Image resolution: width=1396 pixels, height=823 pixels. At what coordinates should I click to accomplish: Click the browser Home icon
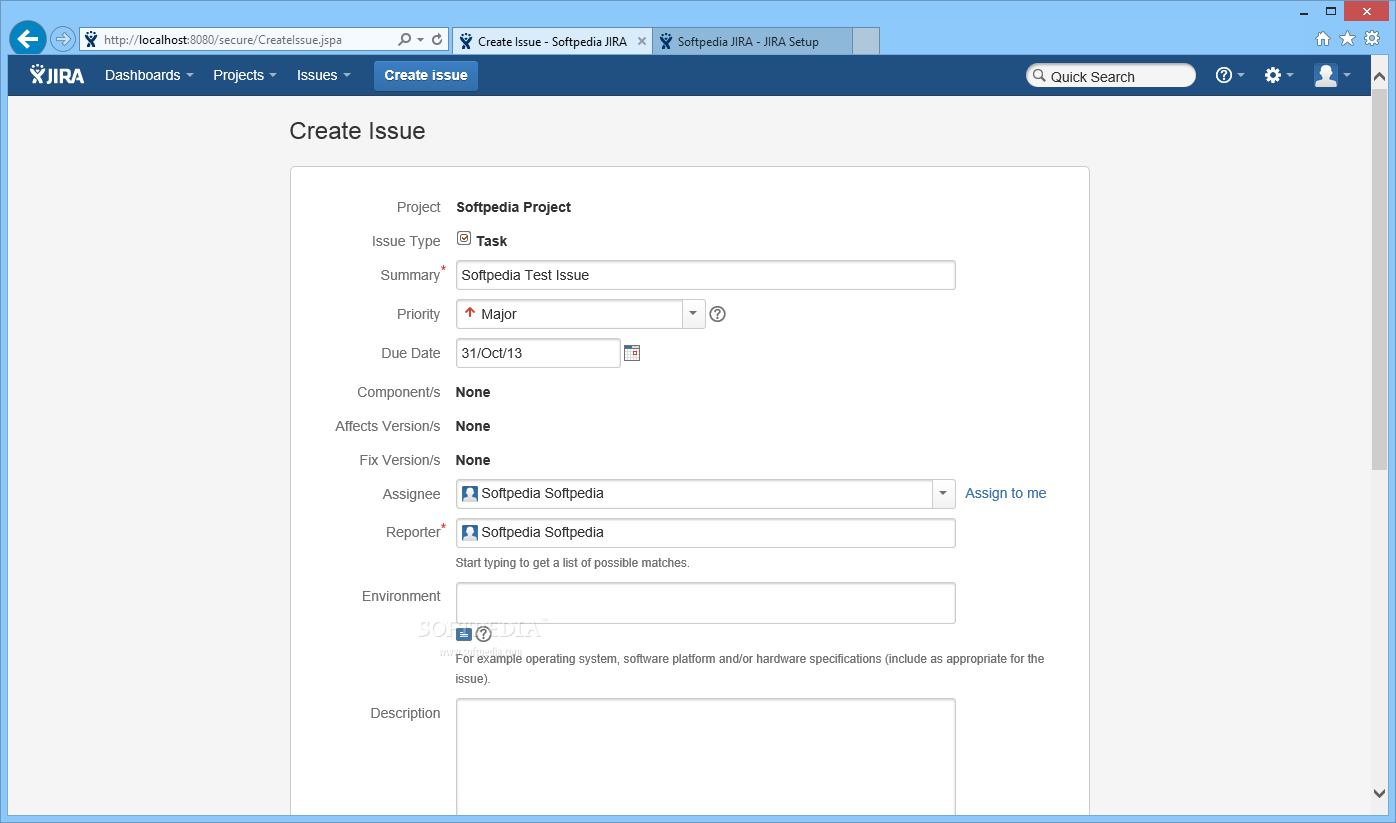click(x=1323, y=39)
